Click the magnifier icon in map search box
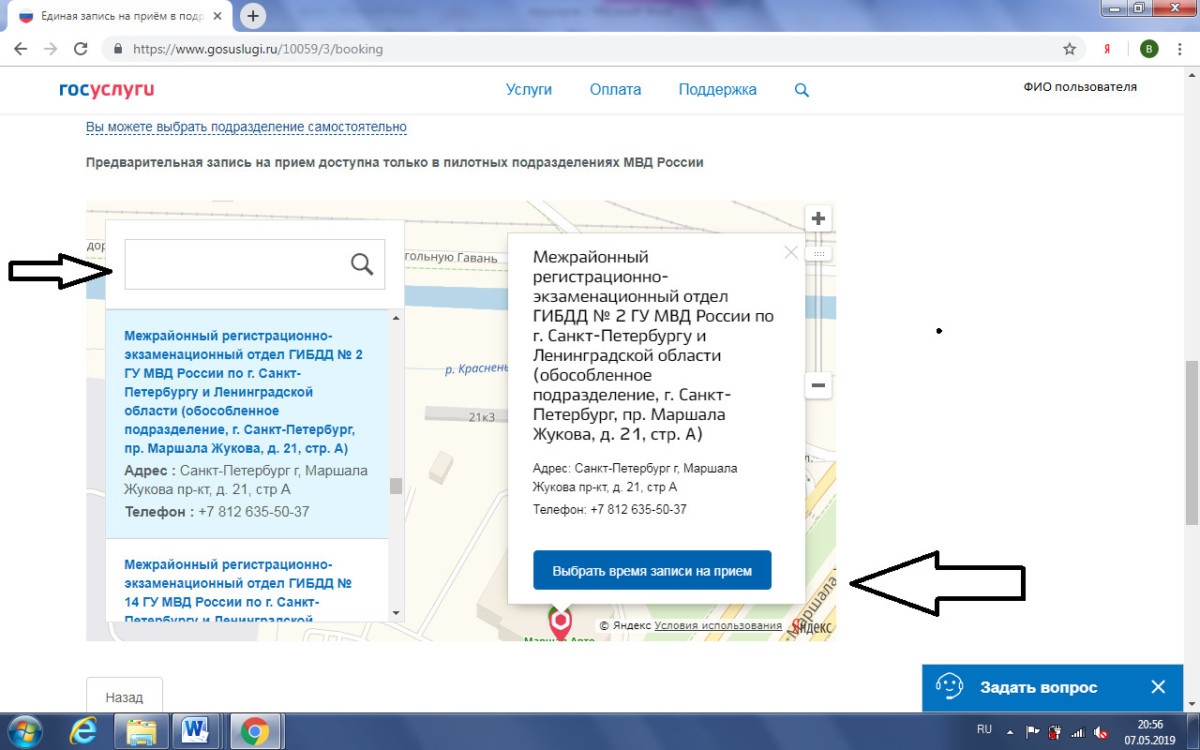The image size is (1200, 750). pyautogui.click(x=362, y=264)
